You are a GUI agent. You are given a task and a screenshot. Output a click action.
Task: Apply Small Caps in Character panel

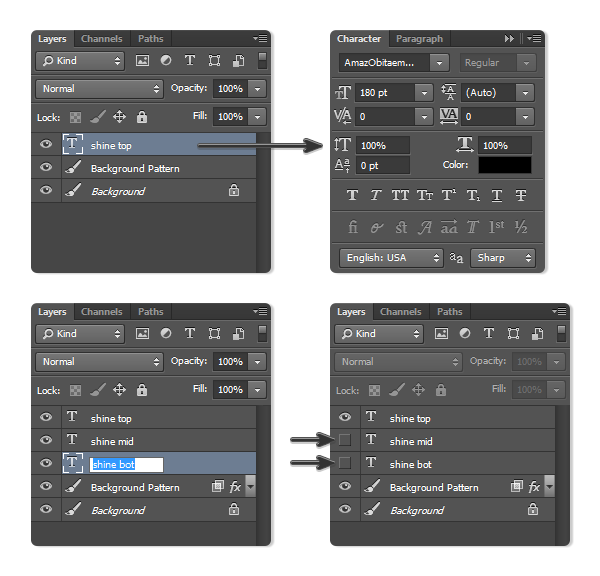point(425,195)
